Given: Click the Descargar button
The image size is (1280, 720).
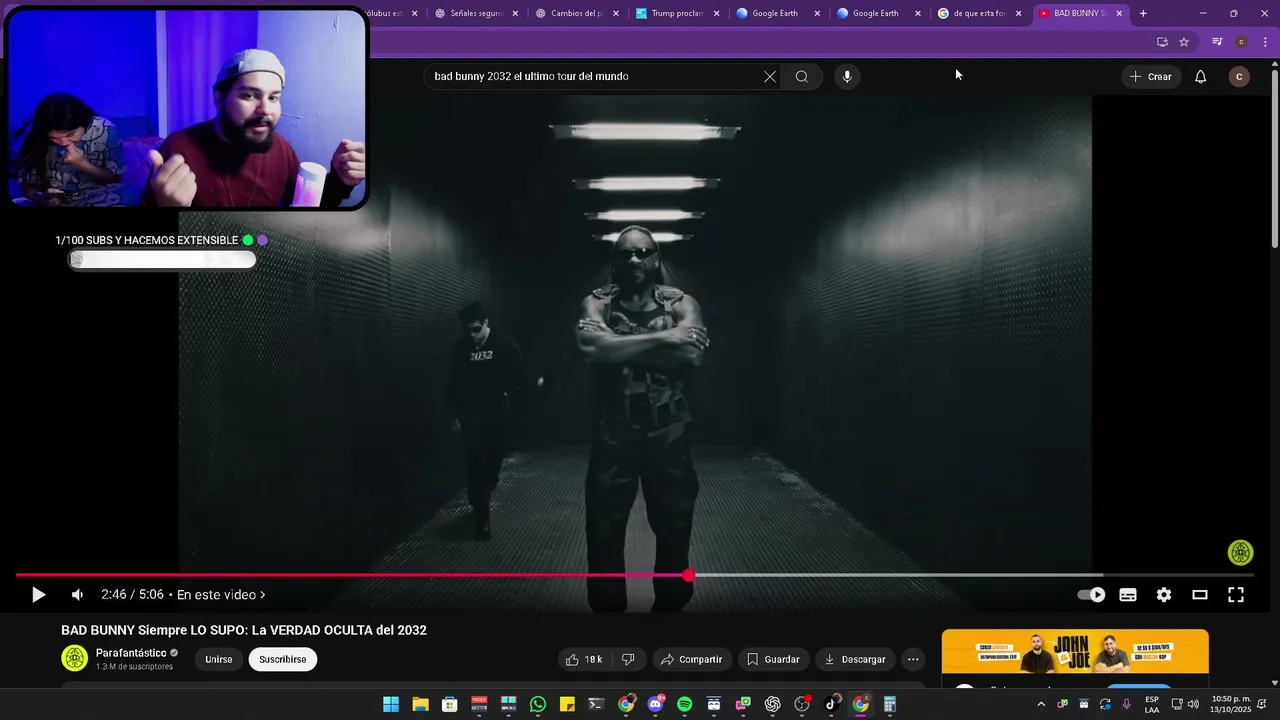Looking at the screenshot, I should (855, 660).
